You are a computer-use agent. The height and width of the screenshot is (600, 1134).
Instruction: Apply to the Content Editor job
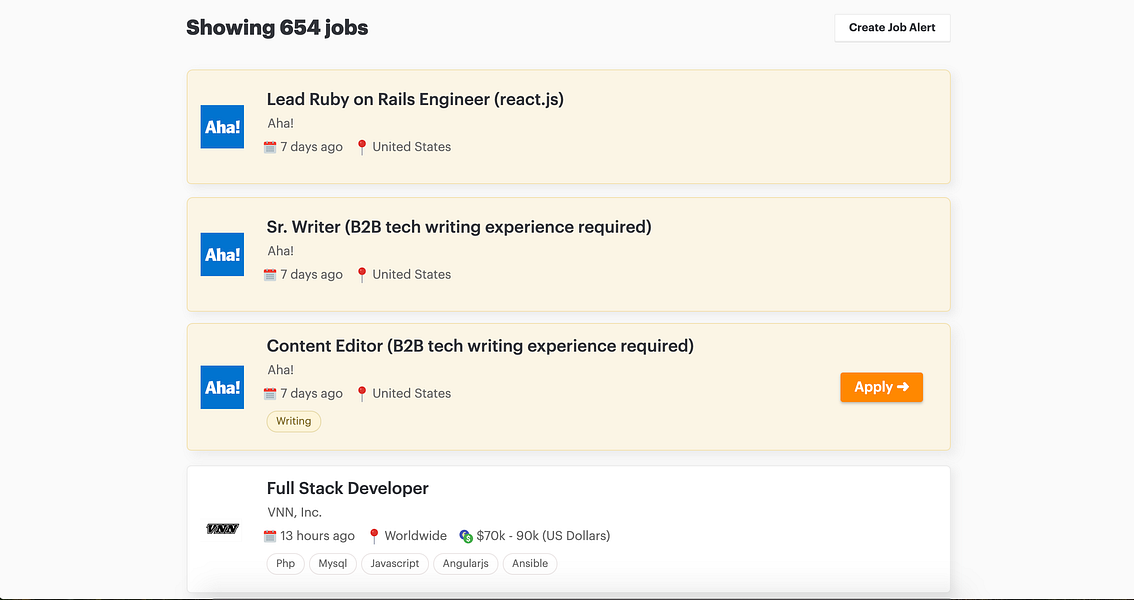pyautogui.click(x=881, y=387)
